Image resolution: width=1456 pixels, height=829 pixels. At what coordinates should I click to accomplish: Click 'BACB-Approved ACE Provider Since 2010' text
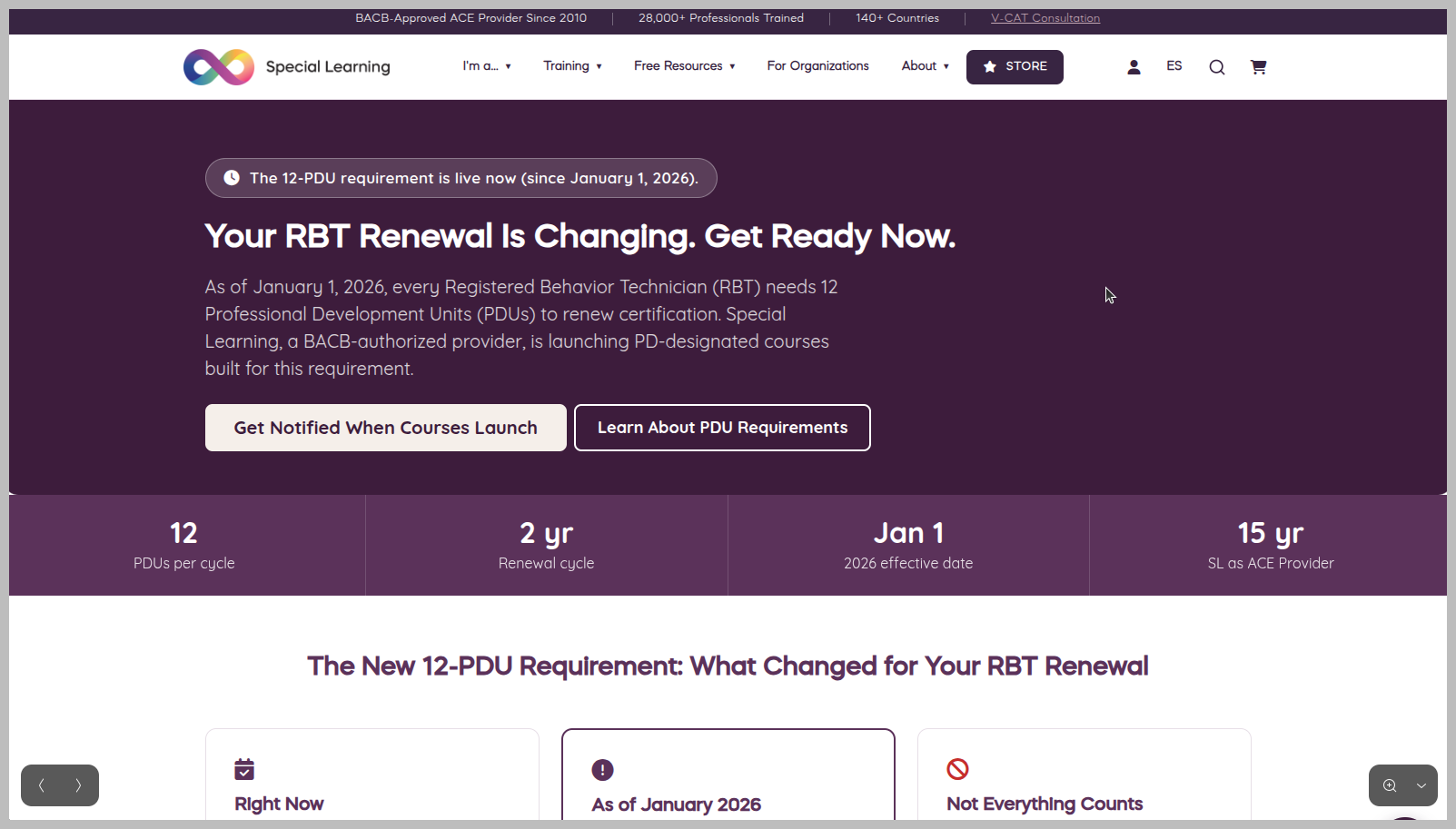(x=470, y=18)
